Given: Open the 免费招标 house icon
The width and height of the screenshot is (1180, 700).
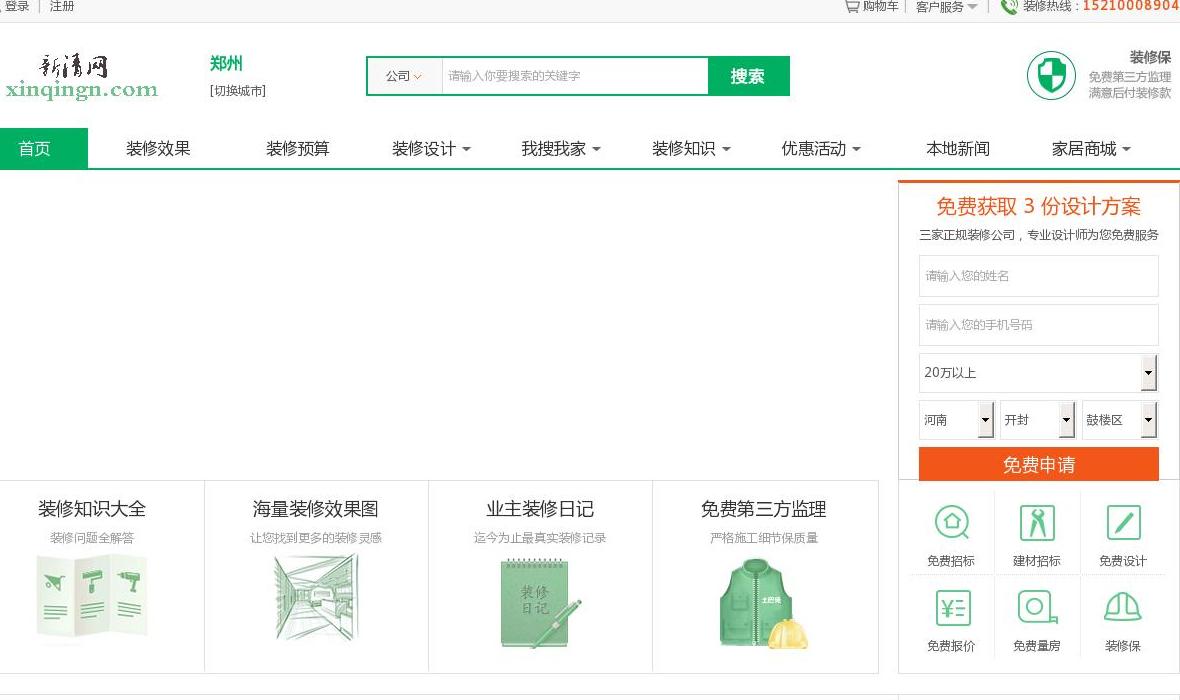Looking at the screenshot, I should [951, 522].
